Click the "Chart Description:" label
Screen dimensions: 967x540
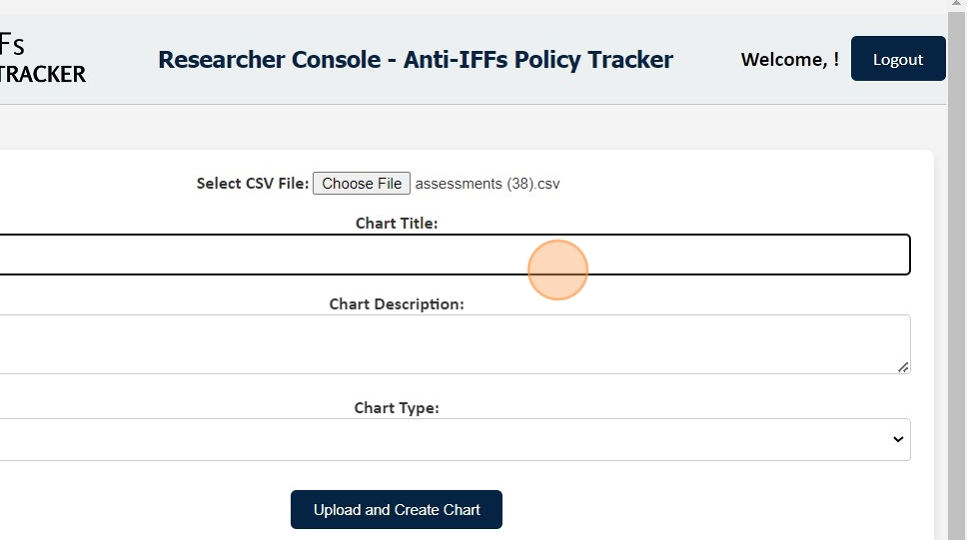coord(396,304)
